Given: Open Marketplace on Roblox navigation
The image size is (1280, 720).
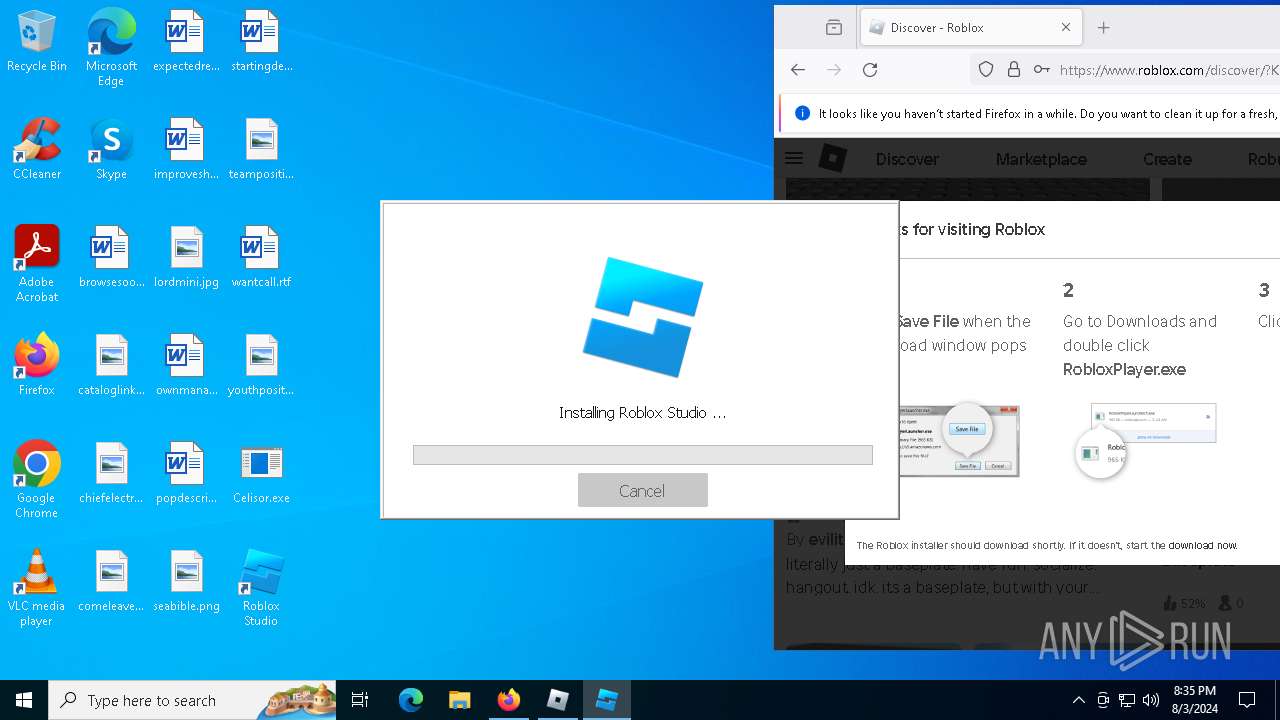Looking at the screenshot, I should pos(1041,159).
